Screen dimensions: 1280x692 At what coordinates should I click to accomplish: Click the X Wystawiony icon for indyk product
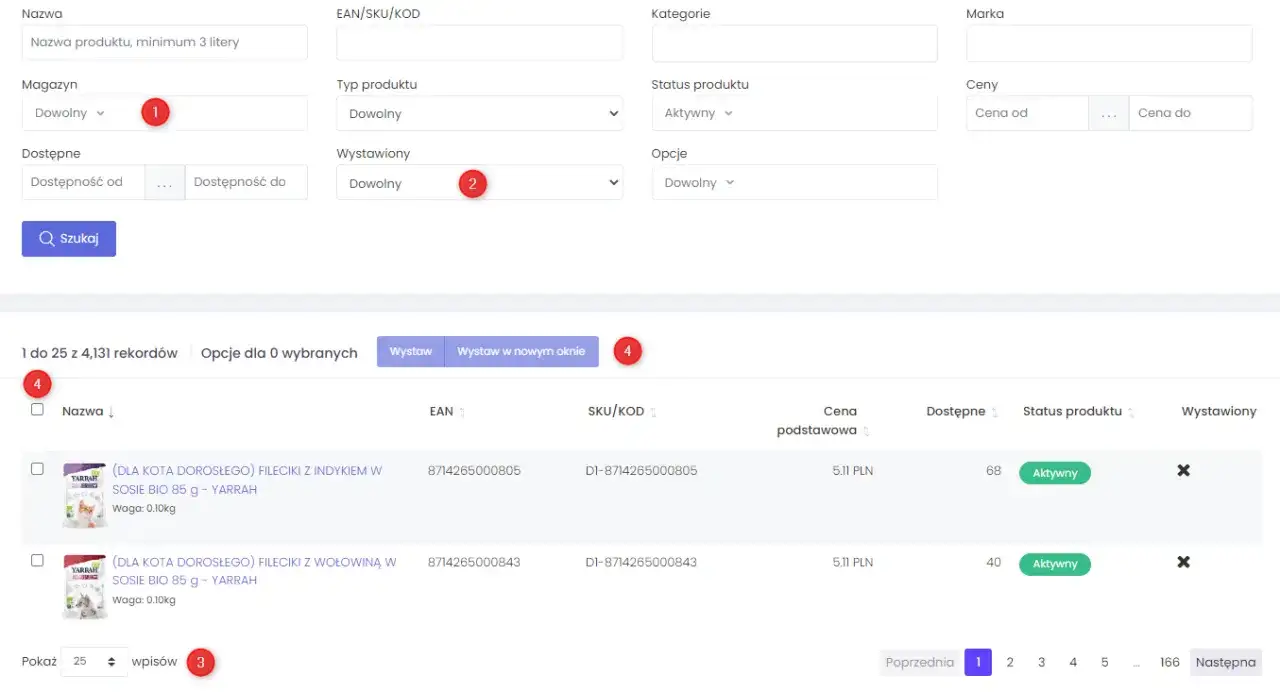(1183, 470)
